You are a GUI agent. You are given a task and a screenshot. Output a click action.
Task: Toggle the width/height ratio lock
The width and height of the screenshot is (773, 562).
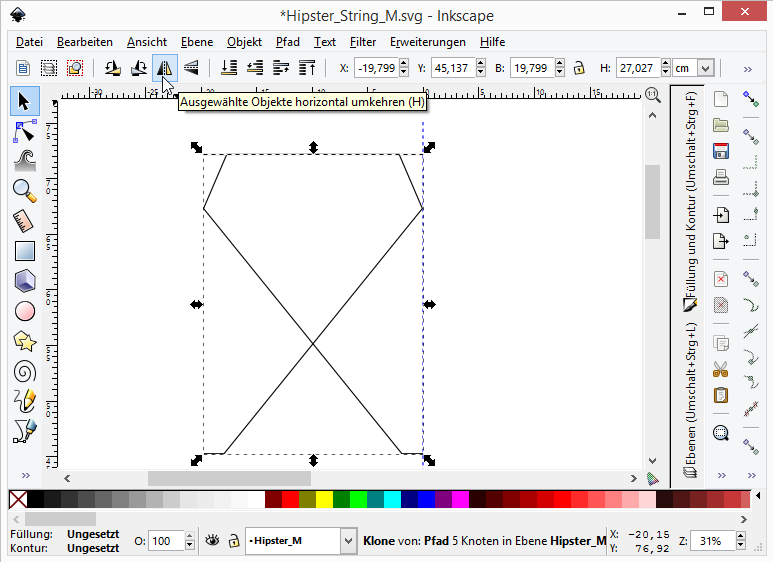(x=578, y=68)
